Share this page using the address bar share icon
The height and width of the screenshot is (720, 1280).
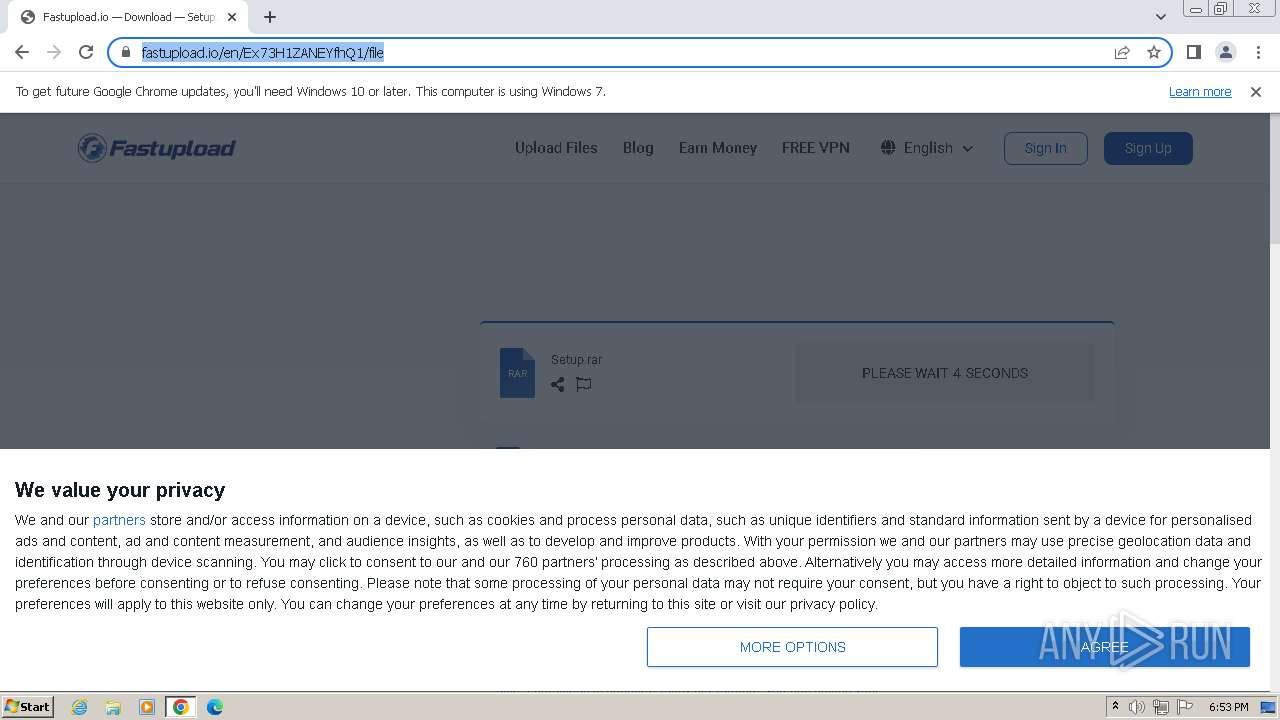(x=1122, y=52)
